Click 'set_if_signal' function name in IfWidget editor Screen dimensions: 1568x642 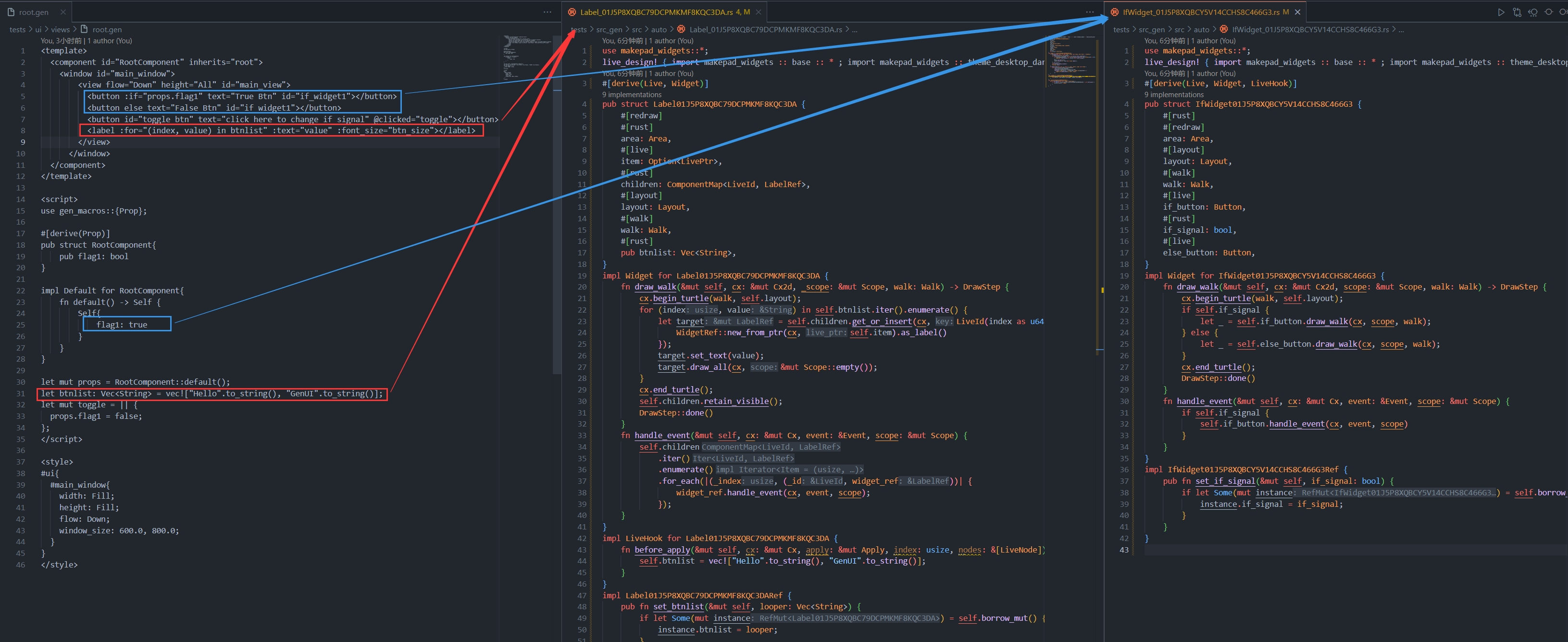[1224, 481]
